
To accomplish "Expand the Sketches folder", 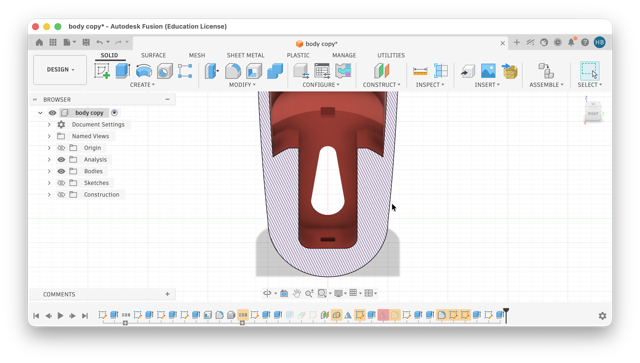I will (49, 183).
